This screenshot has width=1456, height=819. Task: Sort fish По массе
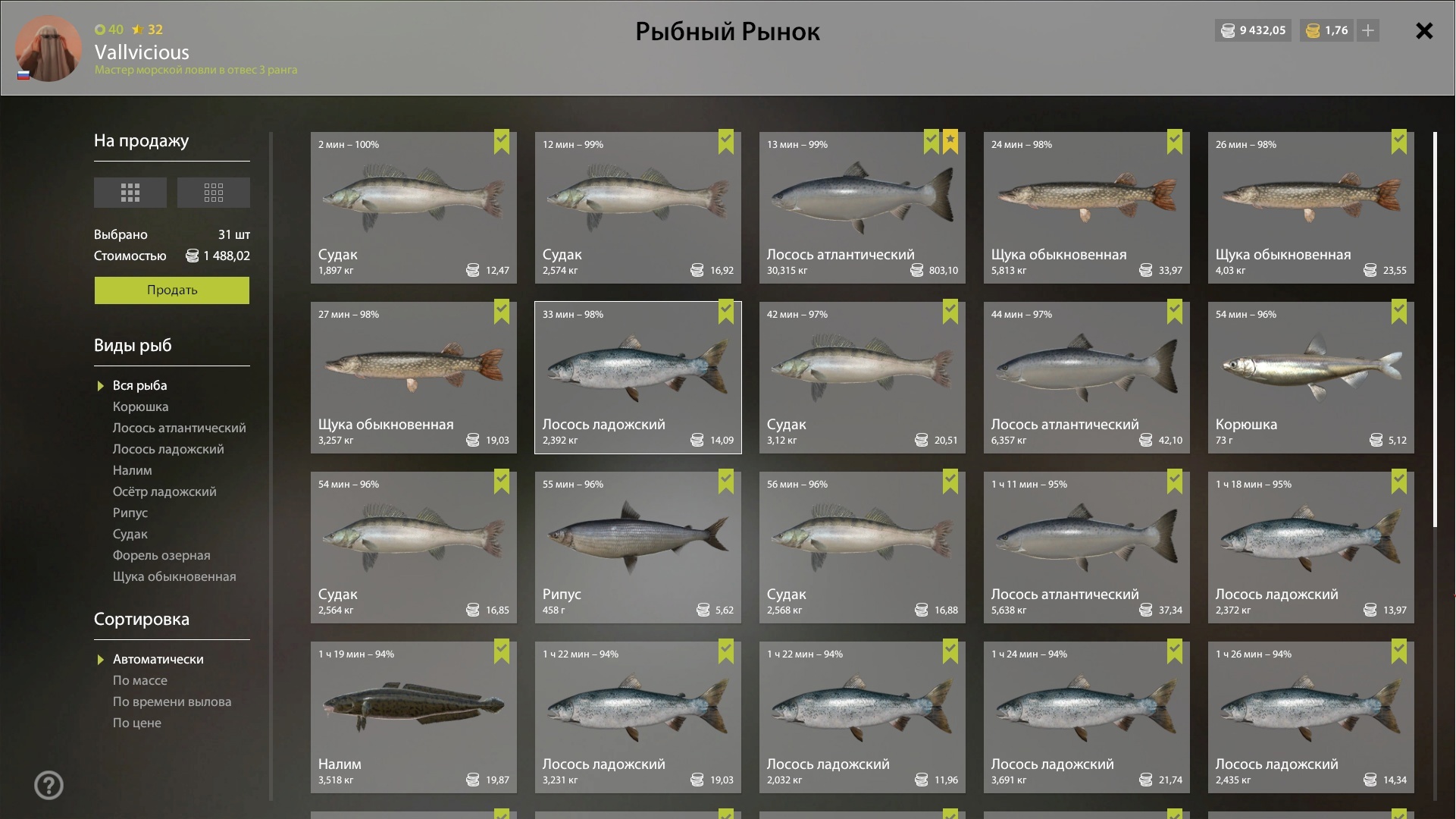point(140,680)
